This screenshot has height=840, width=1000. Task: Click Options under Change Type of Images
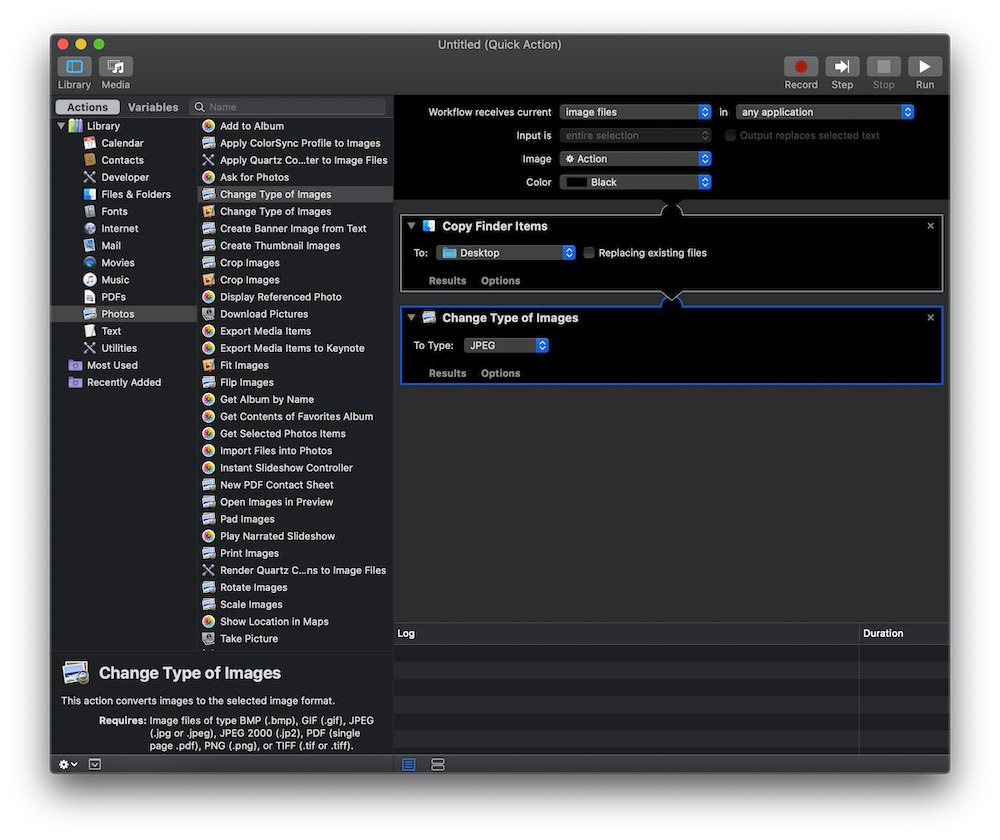[x=500, y=373]
